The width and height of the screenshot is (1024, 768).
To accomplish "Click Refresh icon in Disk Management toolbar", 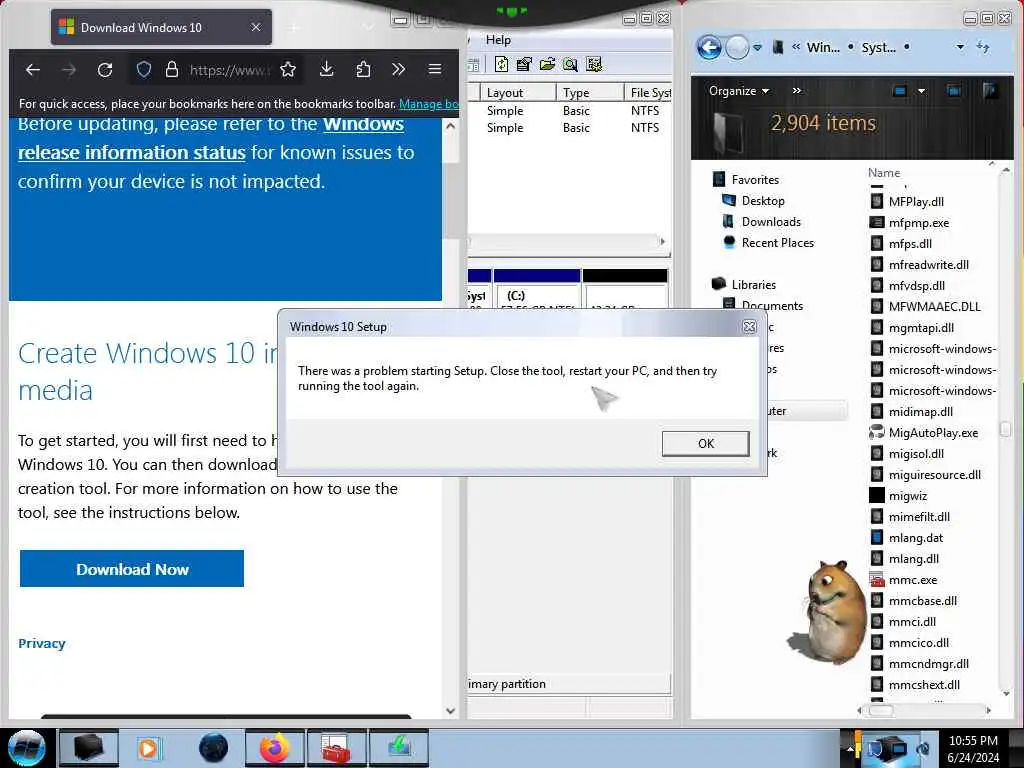I will click(x=501, y=64).
